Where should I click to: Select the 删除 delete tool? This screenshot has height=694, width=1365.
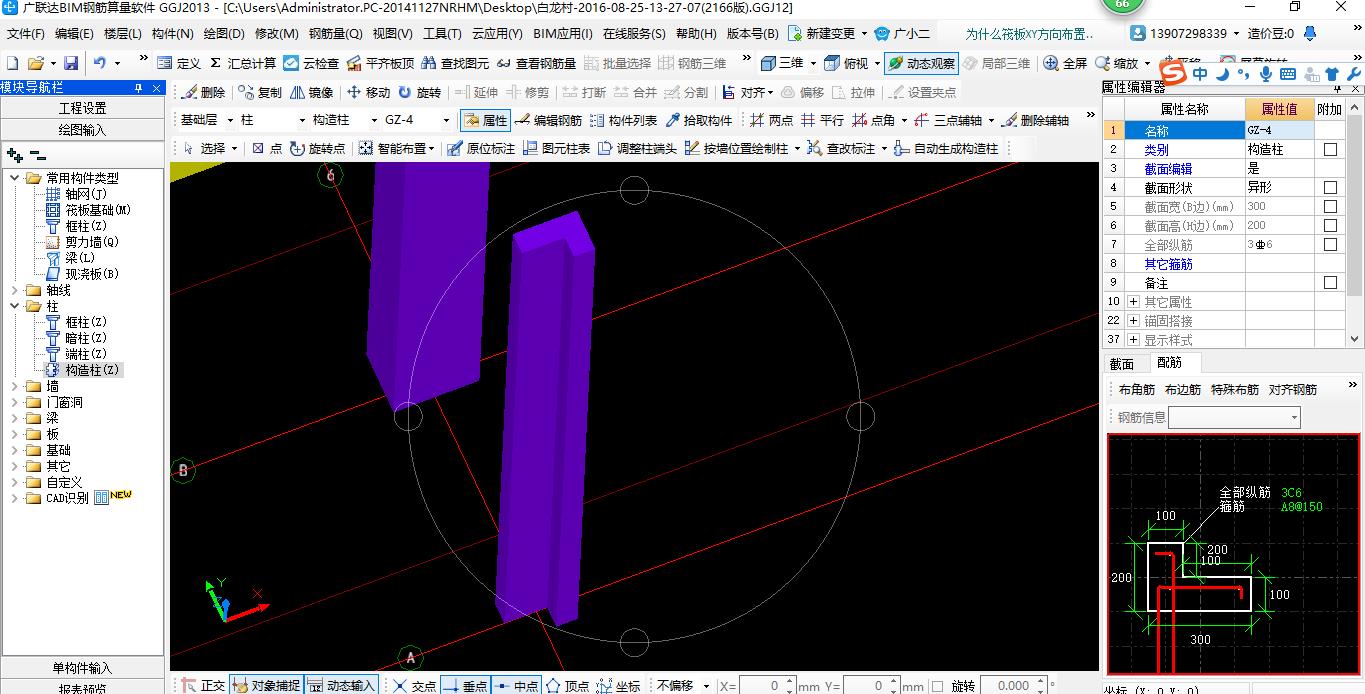pyautogui.click(x=203, y=92)
